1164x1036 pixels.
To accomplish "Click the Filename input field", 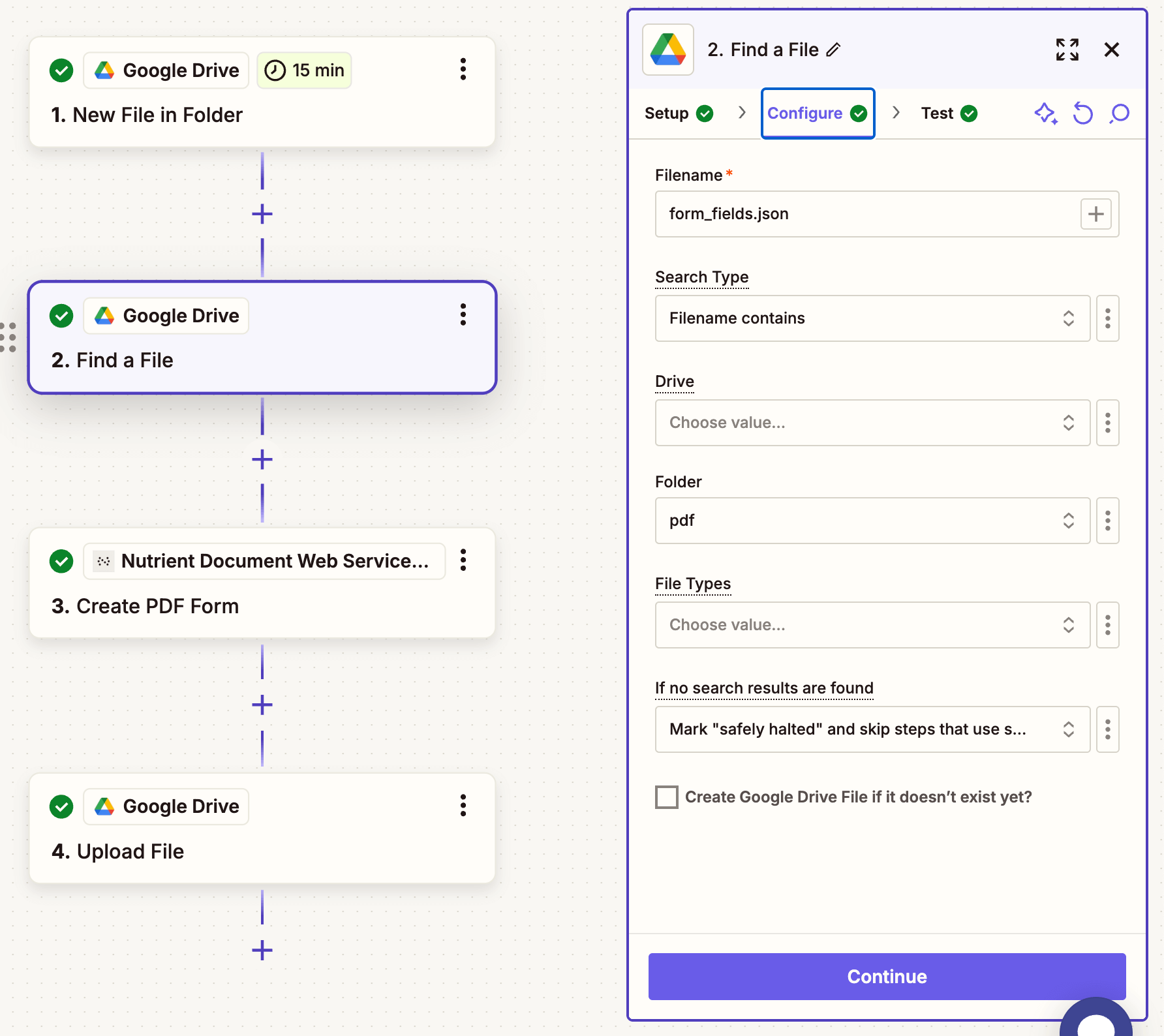I will click(x=865, y=214).
